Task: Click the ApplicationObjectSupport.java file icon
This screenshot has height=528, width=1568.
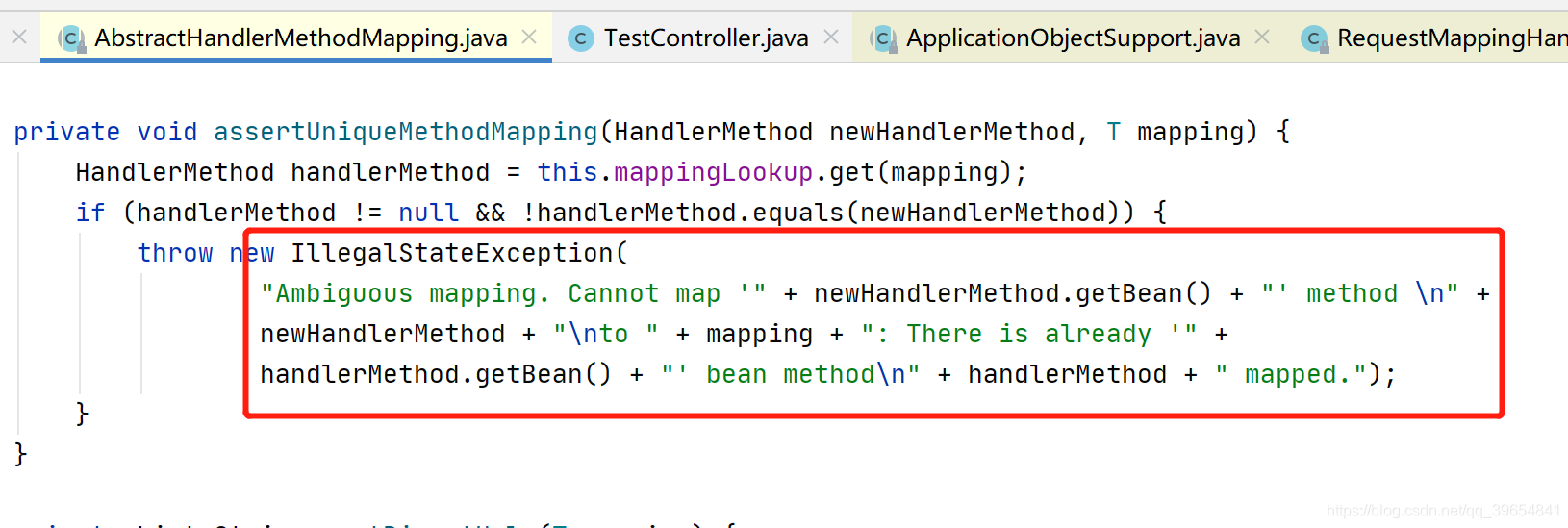Action: 882,38
